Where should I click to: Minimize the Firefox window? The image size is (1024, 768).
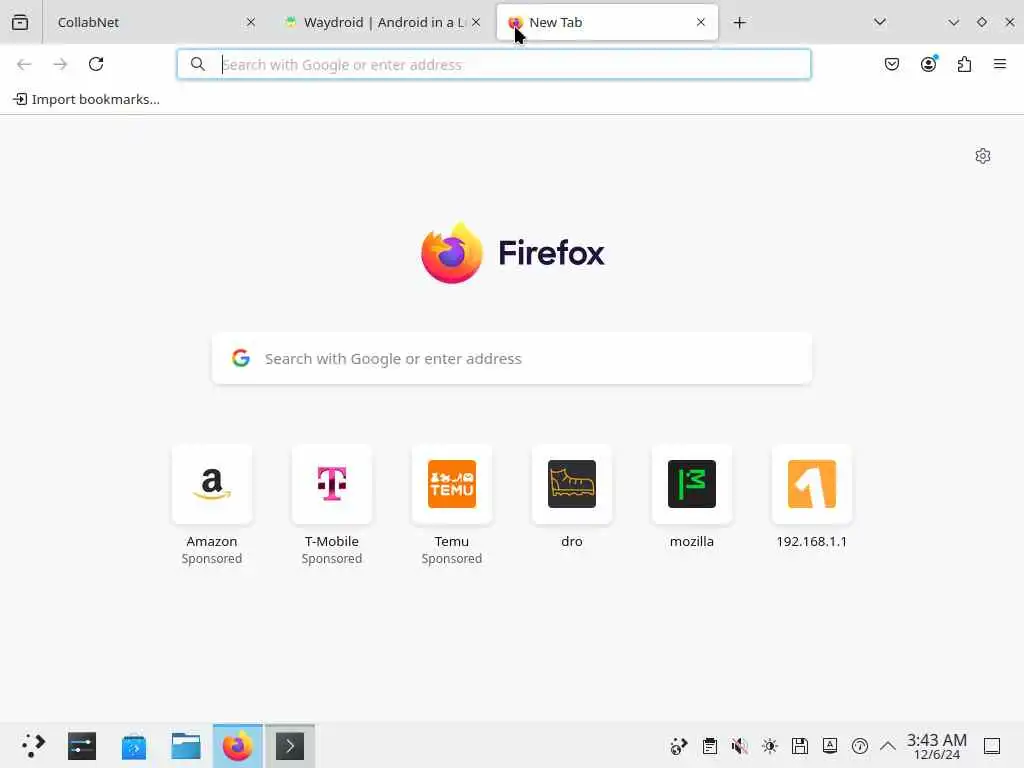953,22
